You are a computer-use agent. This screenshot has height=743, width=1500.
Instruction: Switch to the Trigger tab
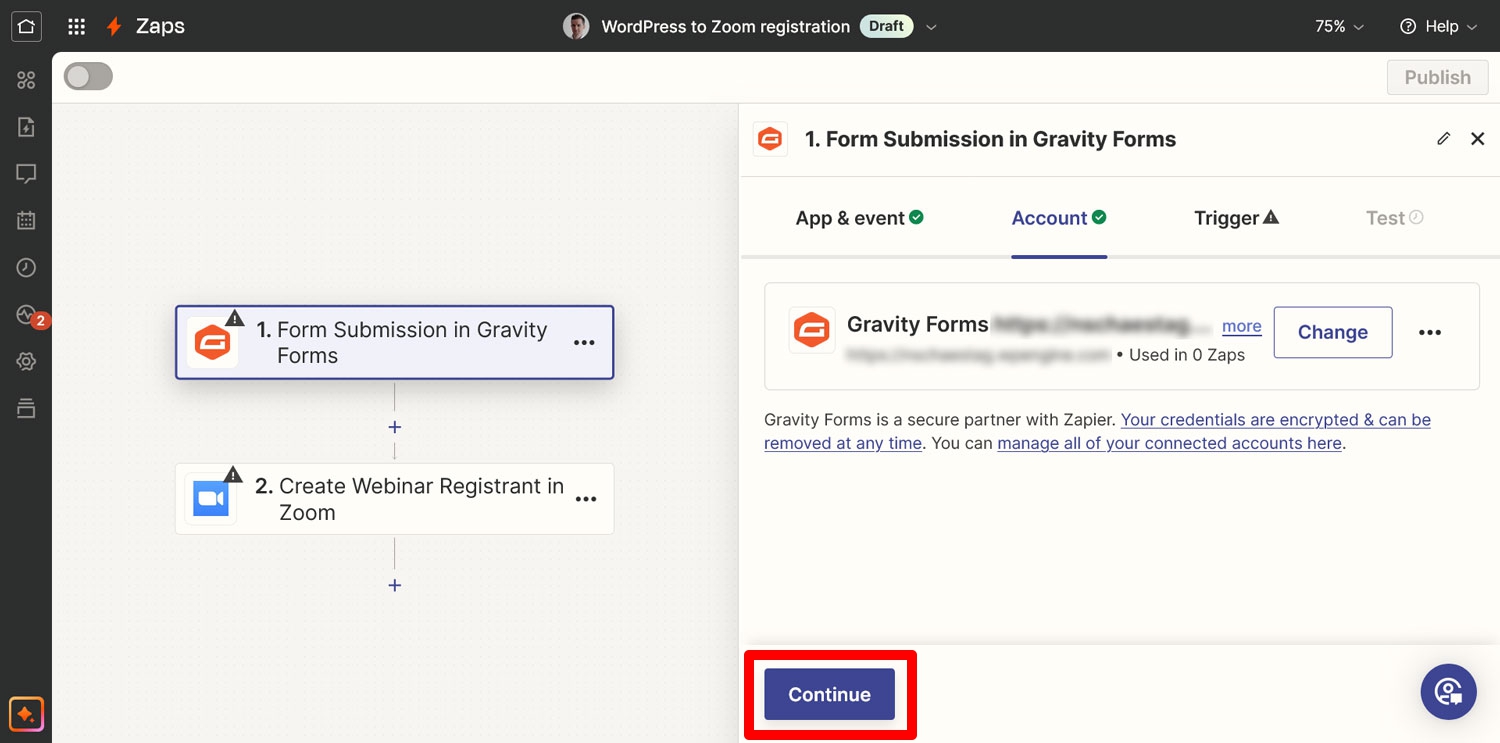click(1236, 218)
